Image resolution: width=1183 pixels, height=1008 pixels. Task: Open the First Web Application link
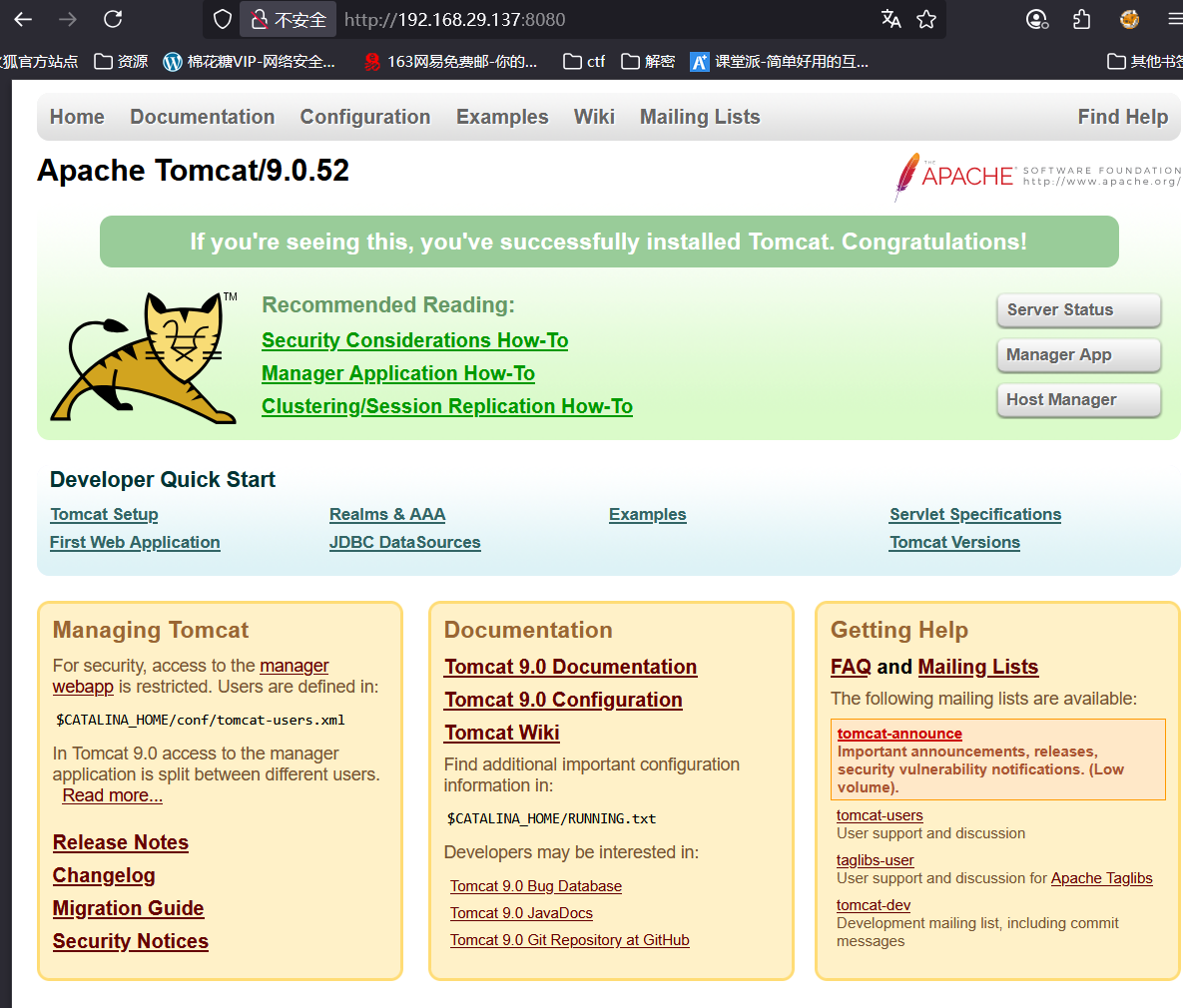(x=135, y=543)
